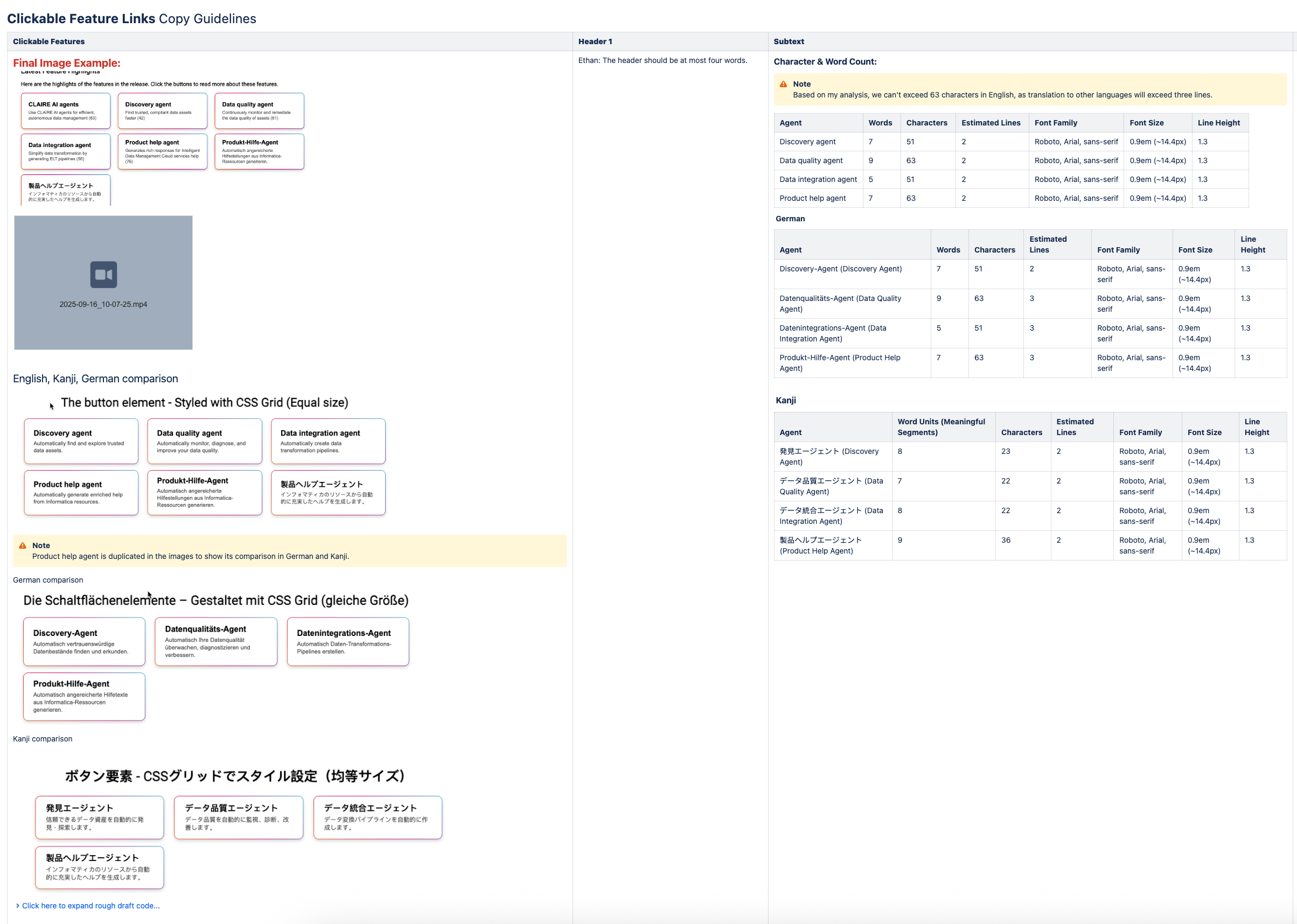Click the Datenqualitäts-Agent card in the German comparison
The image size is (1297, 924).
click(215, 641)
